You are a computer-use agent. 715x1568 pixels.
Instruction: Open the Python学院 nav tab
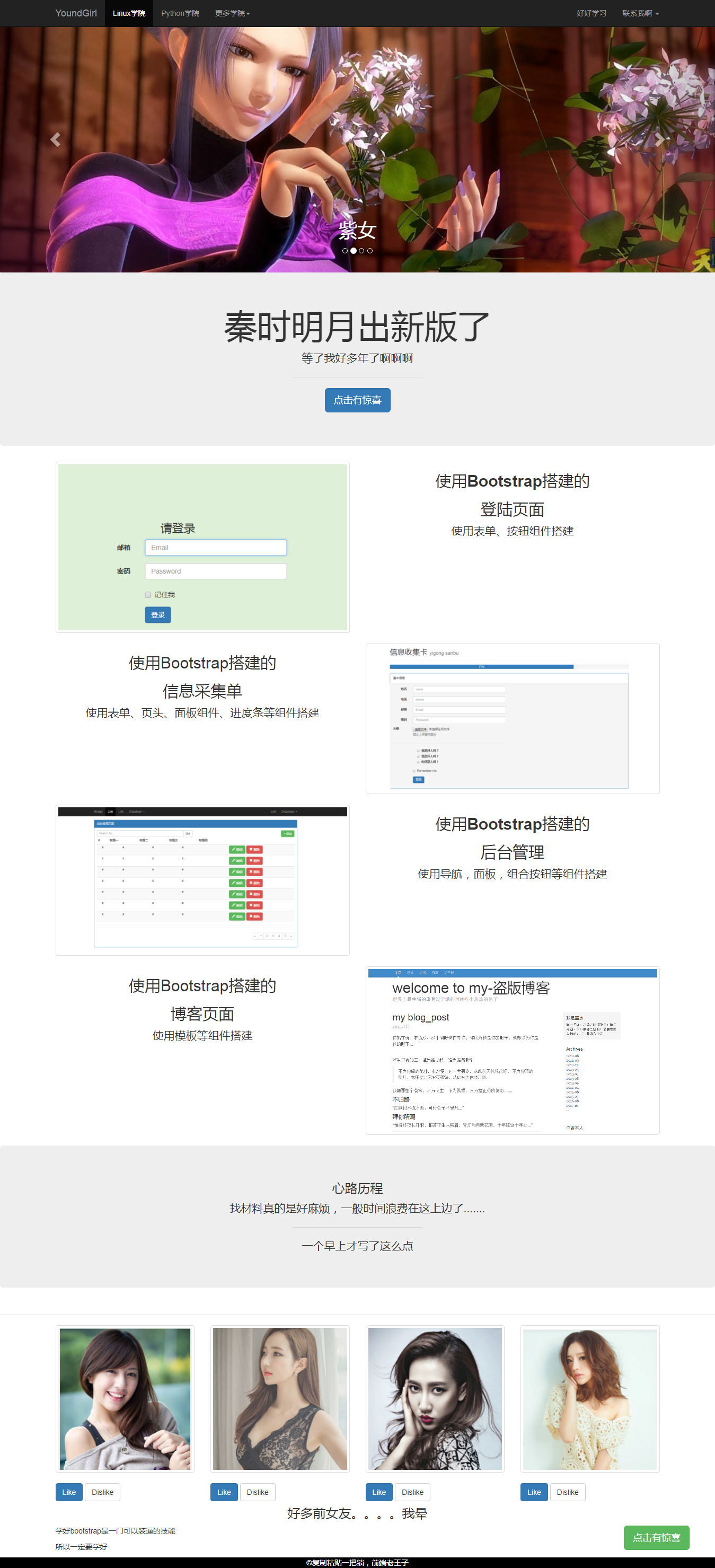click(180, 13)
